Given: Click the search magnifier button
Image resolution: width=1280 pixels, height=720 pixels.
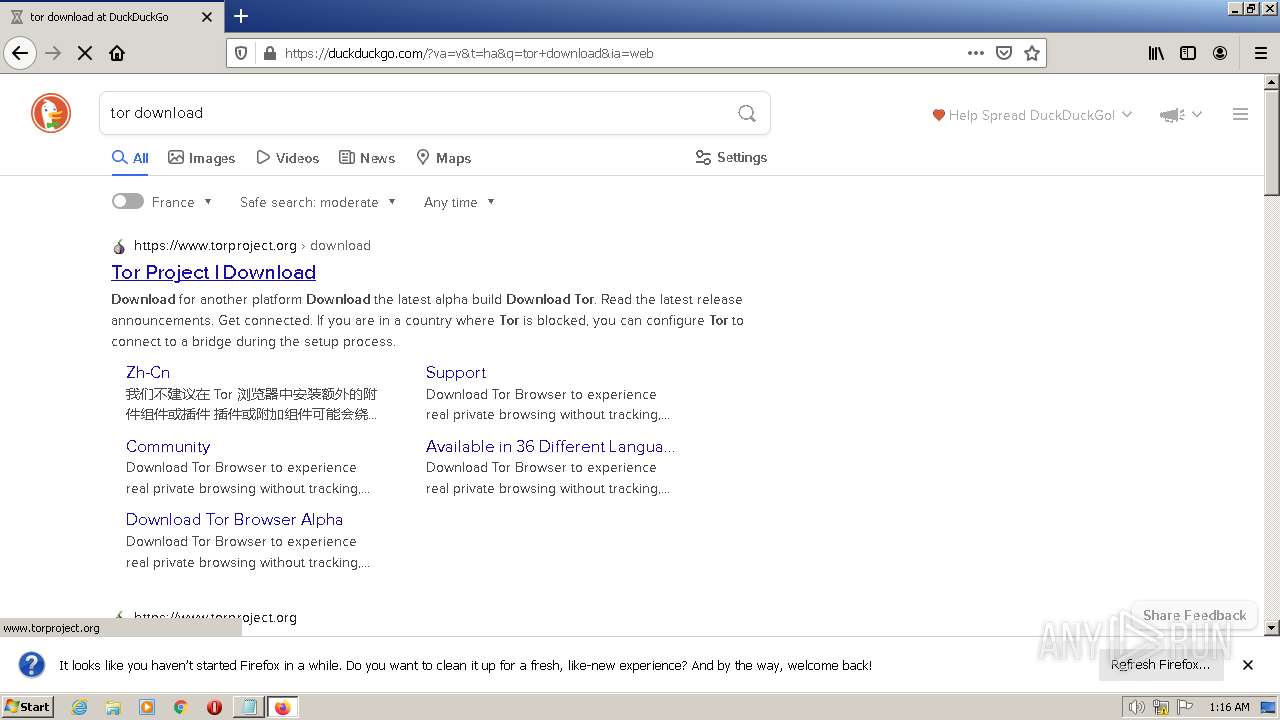Looking at the screenshot, I should [x=747, y=113].
